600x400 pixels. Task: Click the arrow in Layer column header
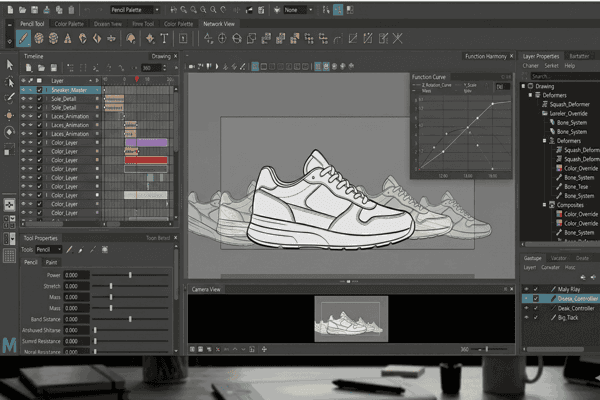91,81
